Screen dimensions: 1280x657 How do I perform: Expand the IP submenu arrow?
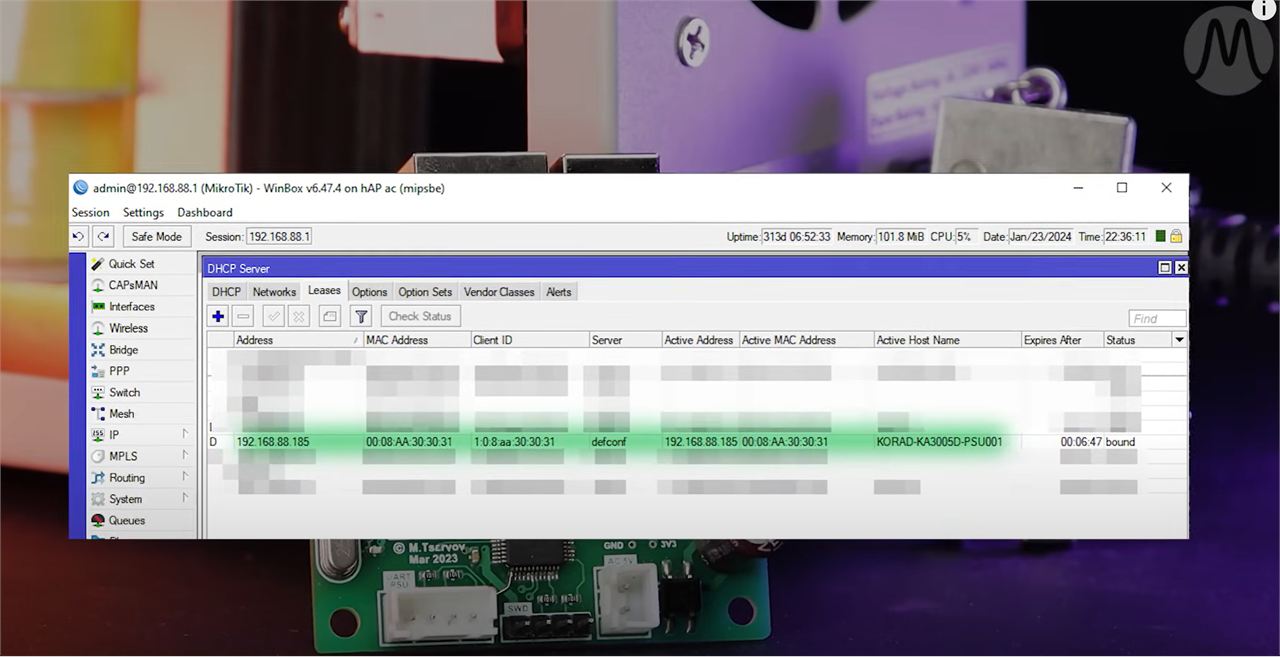click(x=185, y=434)
